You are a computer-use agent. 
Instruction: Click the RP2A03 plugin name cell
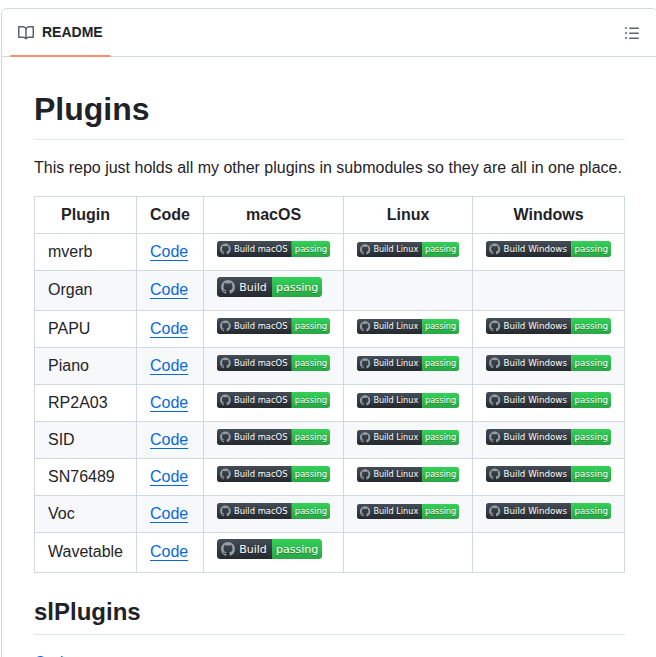pyautogui.click(x=85, y=403)
